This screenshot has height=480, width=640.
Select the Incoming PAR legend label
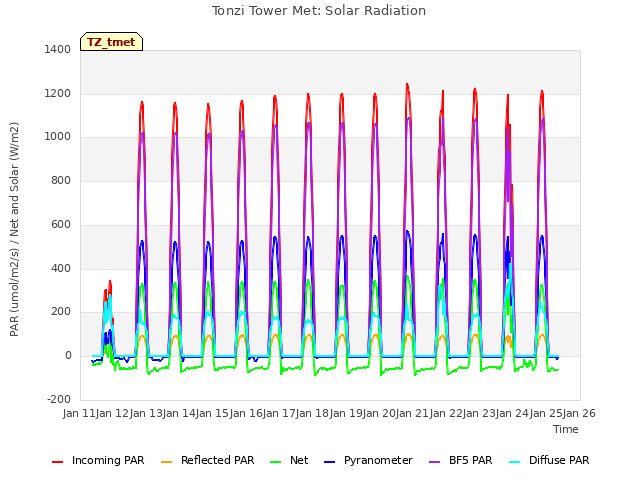click(108, 460)
